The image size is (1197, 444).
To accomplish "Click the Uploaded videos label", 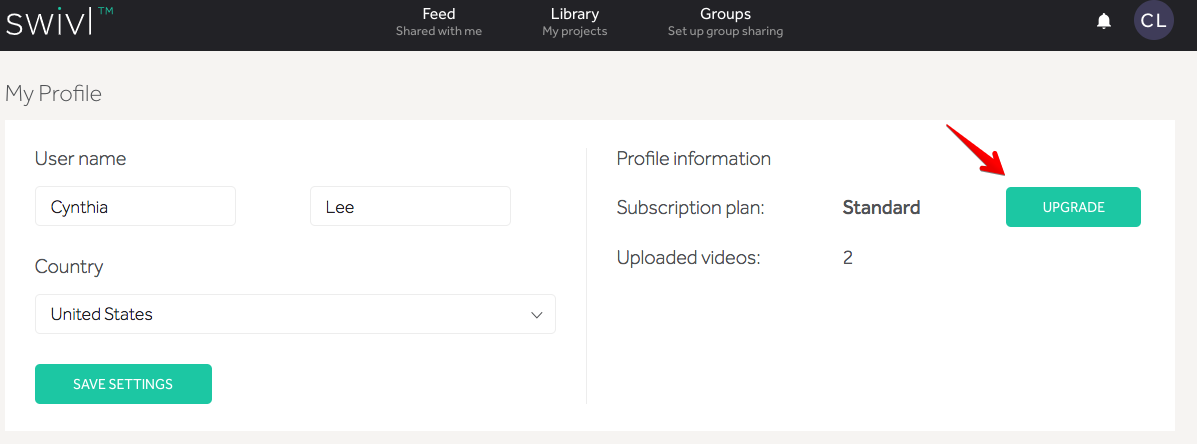I will (688, 258).
